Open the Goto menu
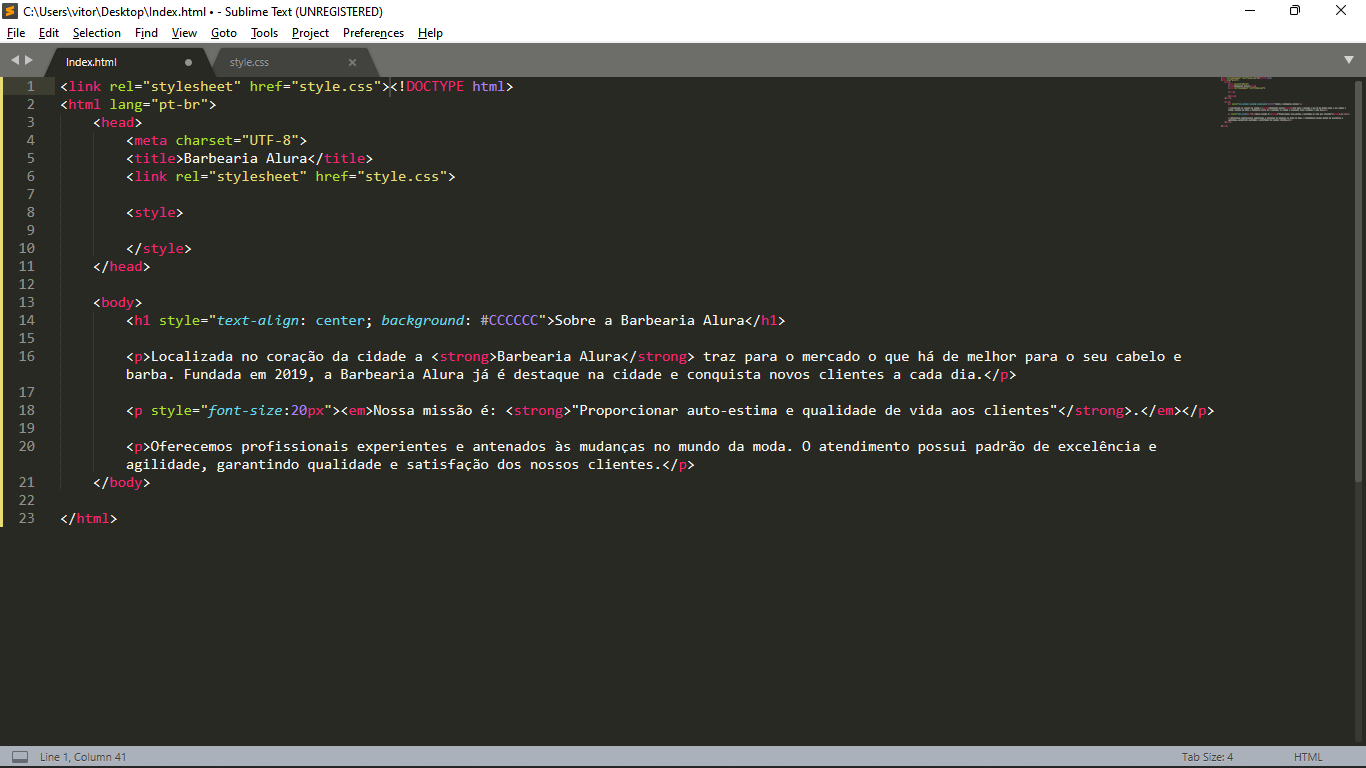1366x768 pixels. 224,33
